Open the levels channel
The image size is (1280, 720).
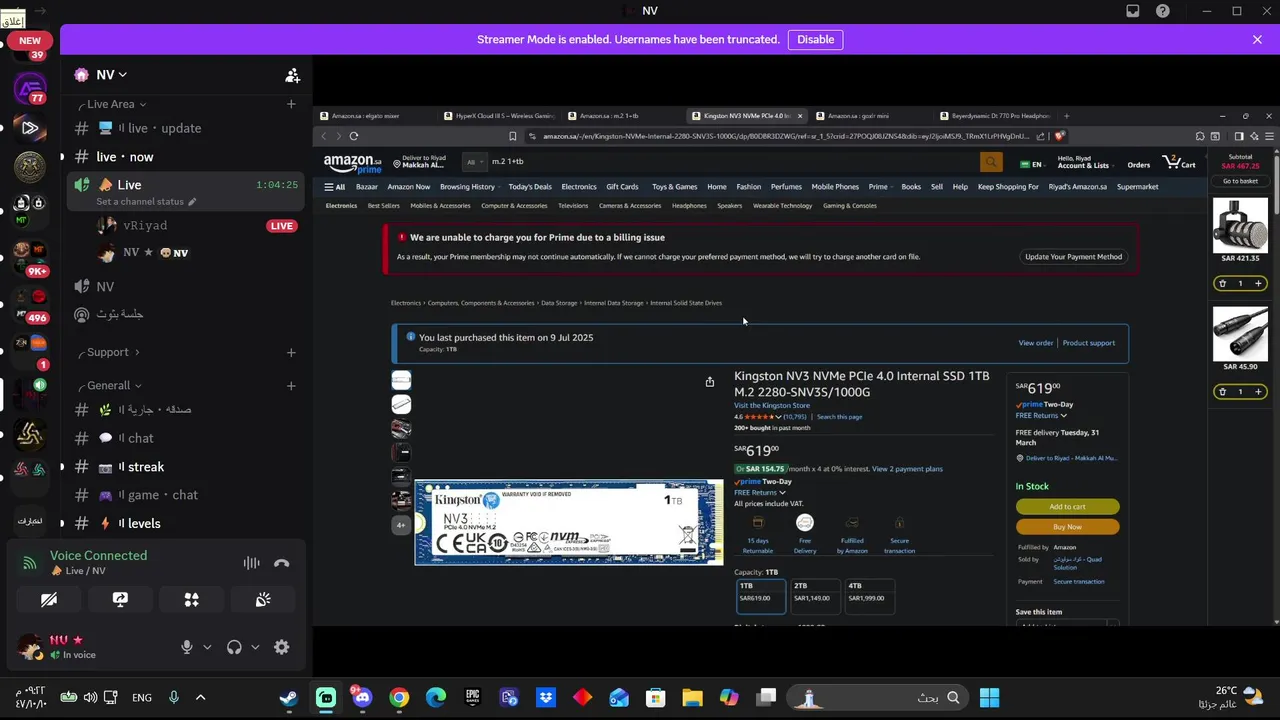click(186, 523)
